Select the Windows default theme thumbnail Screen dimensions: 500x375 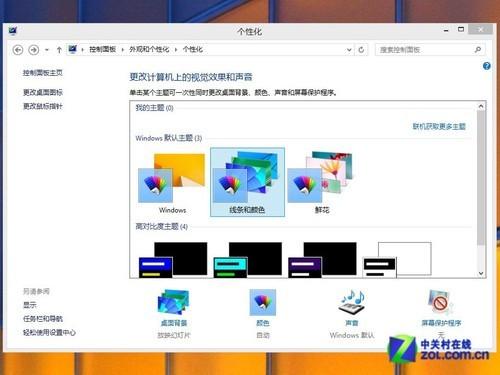172,182
